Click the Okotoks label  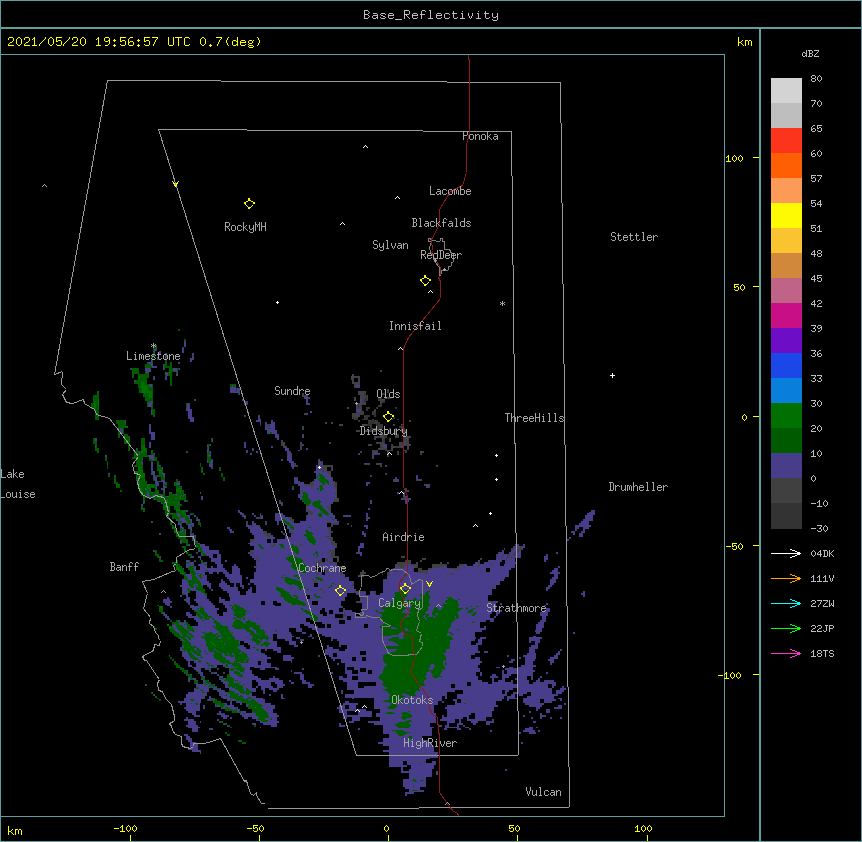coord(412,700)
